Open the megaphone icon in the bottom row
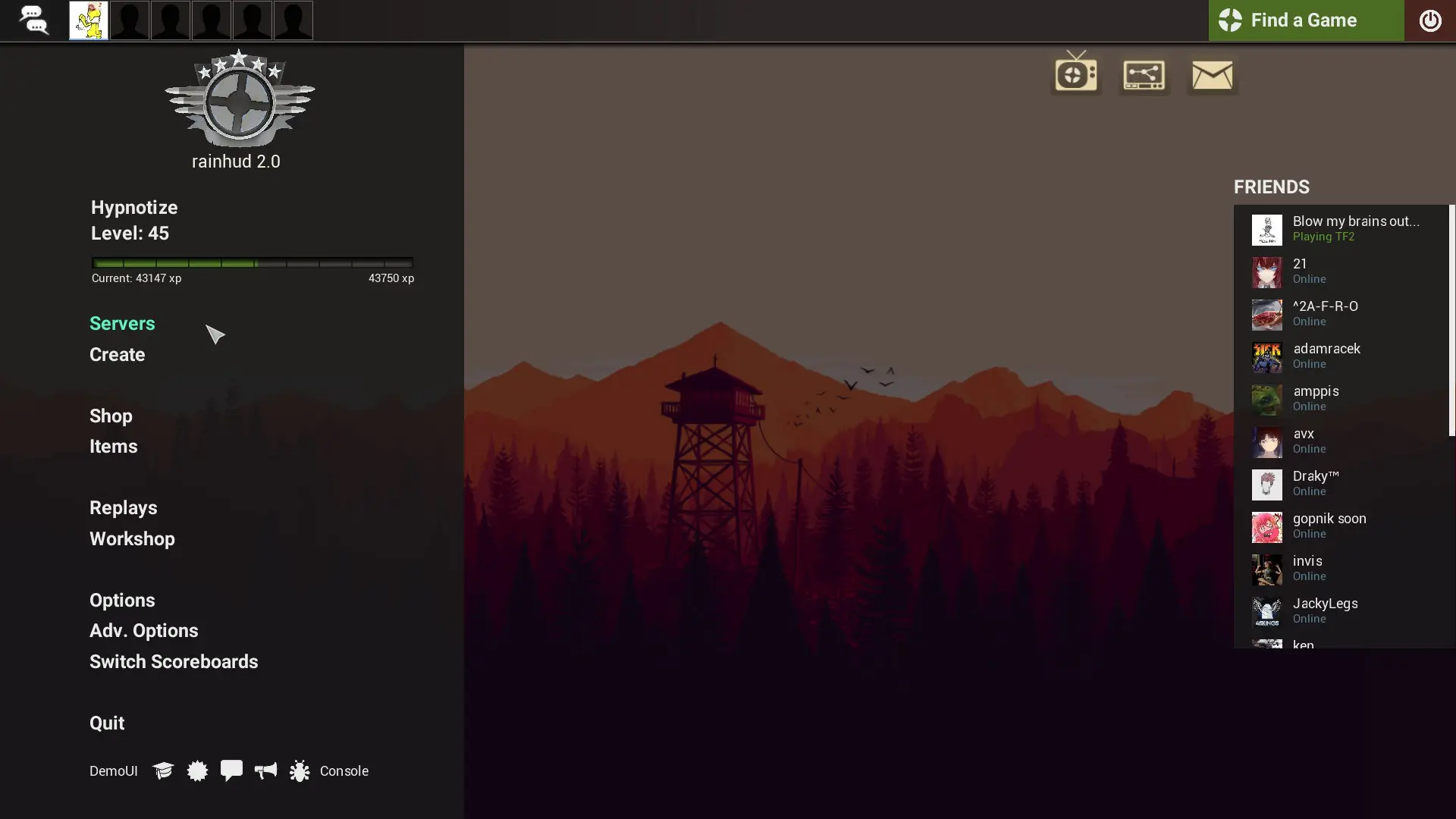This screenshot has width=1456, height=819. [265, 770]
